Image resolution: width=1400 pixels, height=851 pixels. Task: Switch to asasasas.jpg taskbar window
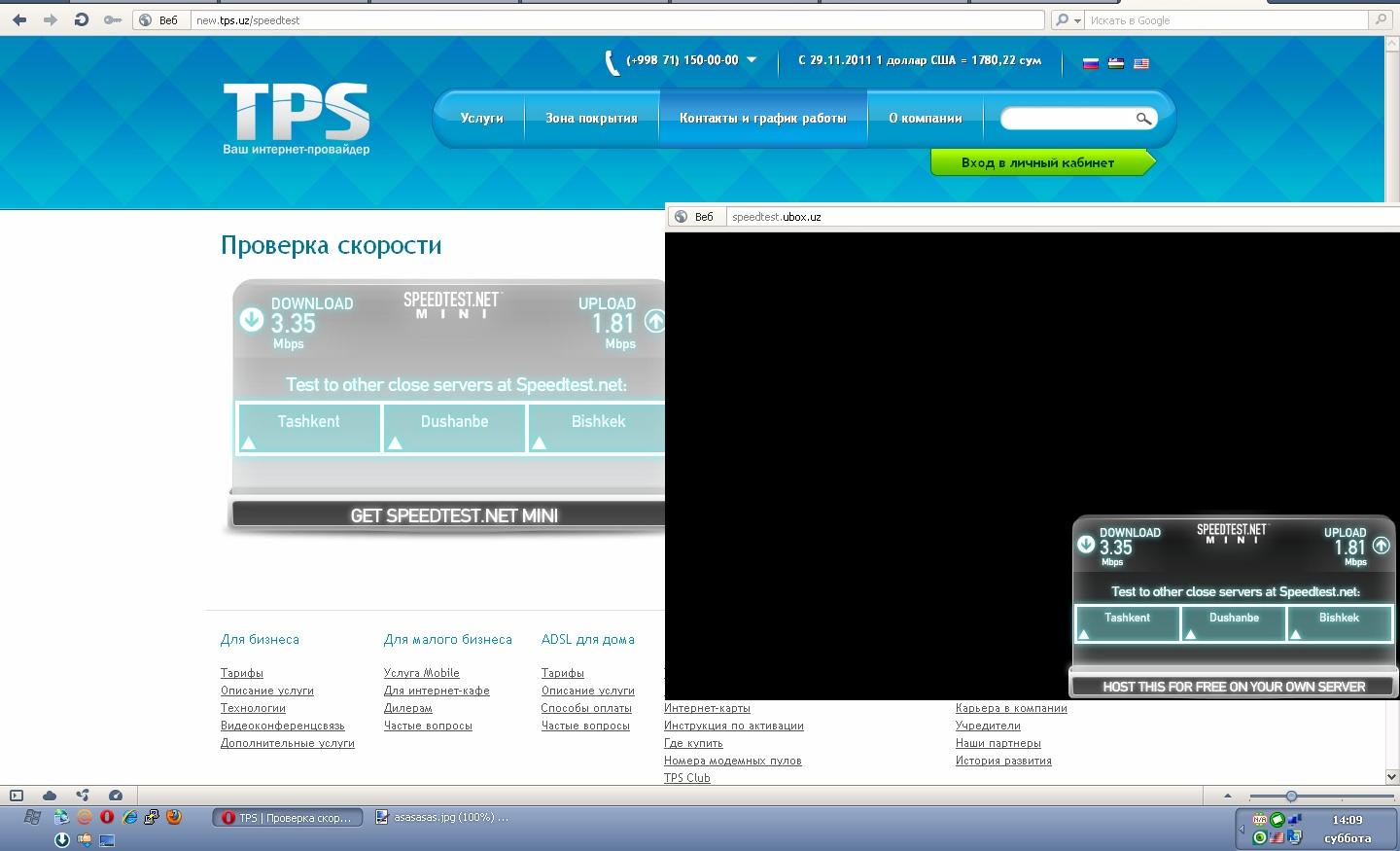[x=441, y=818]
